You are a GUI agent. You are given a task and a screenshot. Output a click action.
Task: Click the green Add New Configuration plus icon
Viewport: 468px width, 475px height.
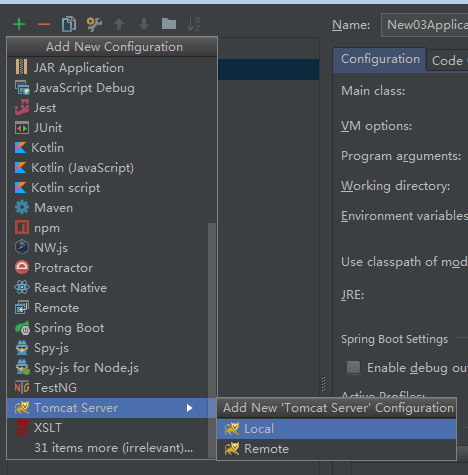coord(19,24)
